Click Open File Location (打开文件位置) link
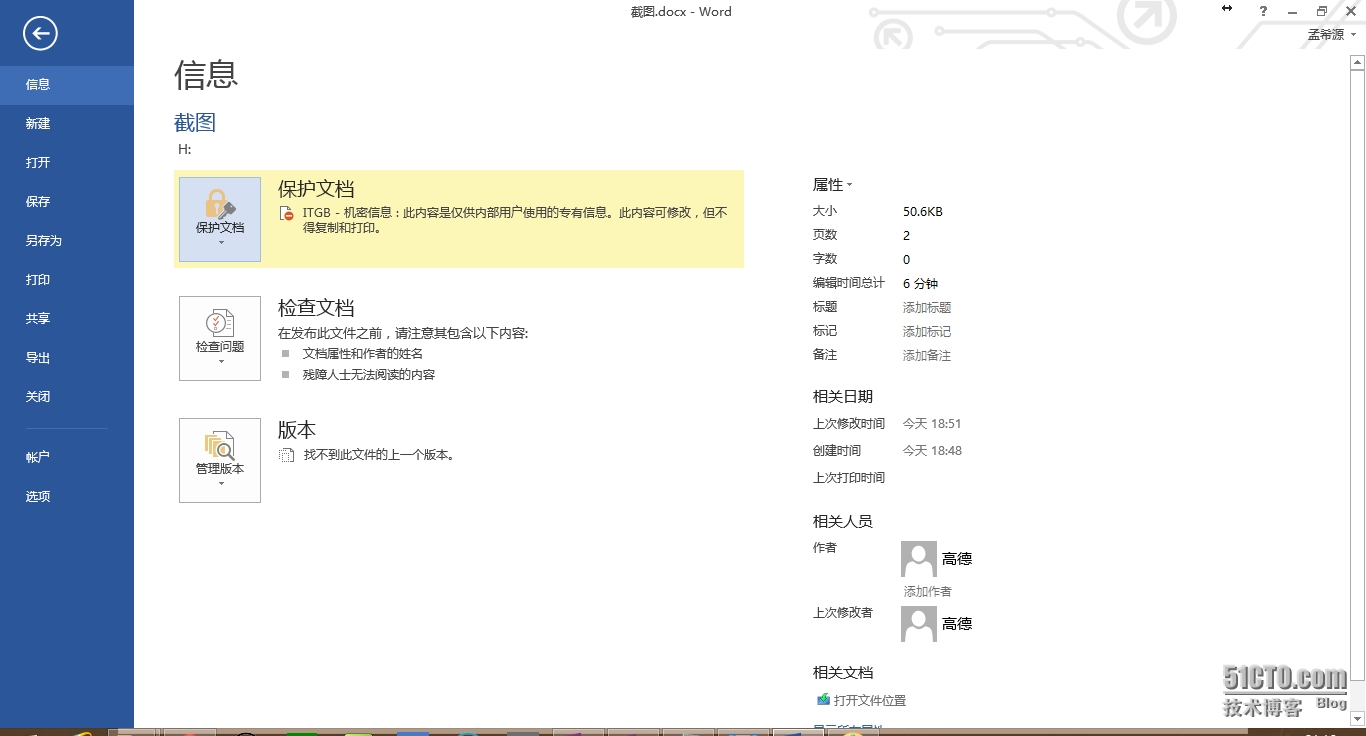The height and width of the screenshot is (736, 1366). point(870,701)
